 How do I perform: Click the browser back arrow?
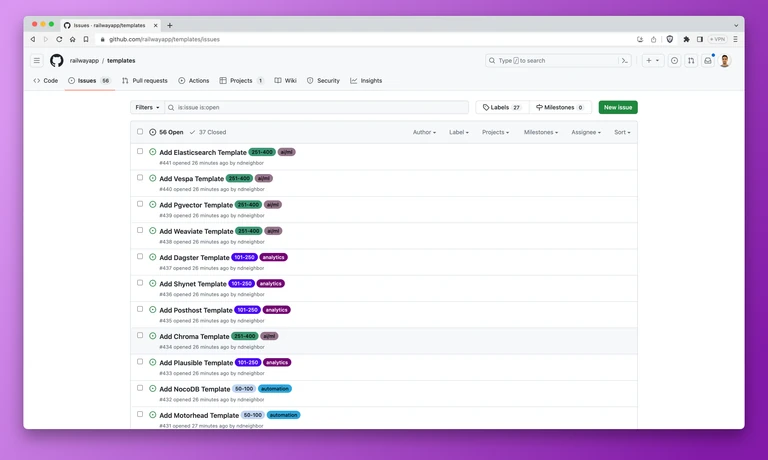click(x=33, y=39)
